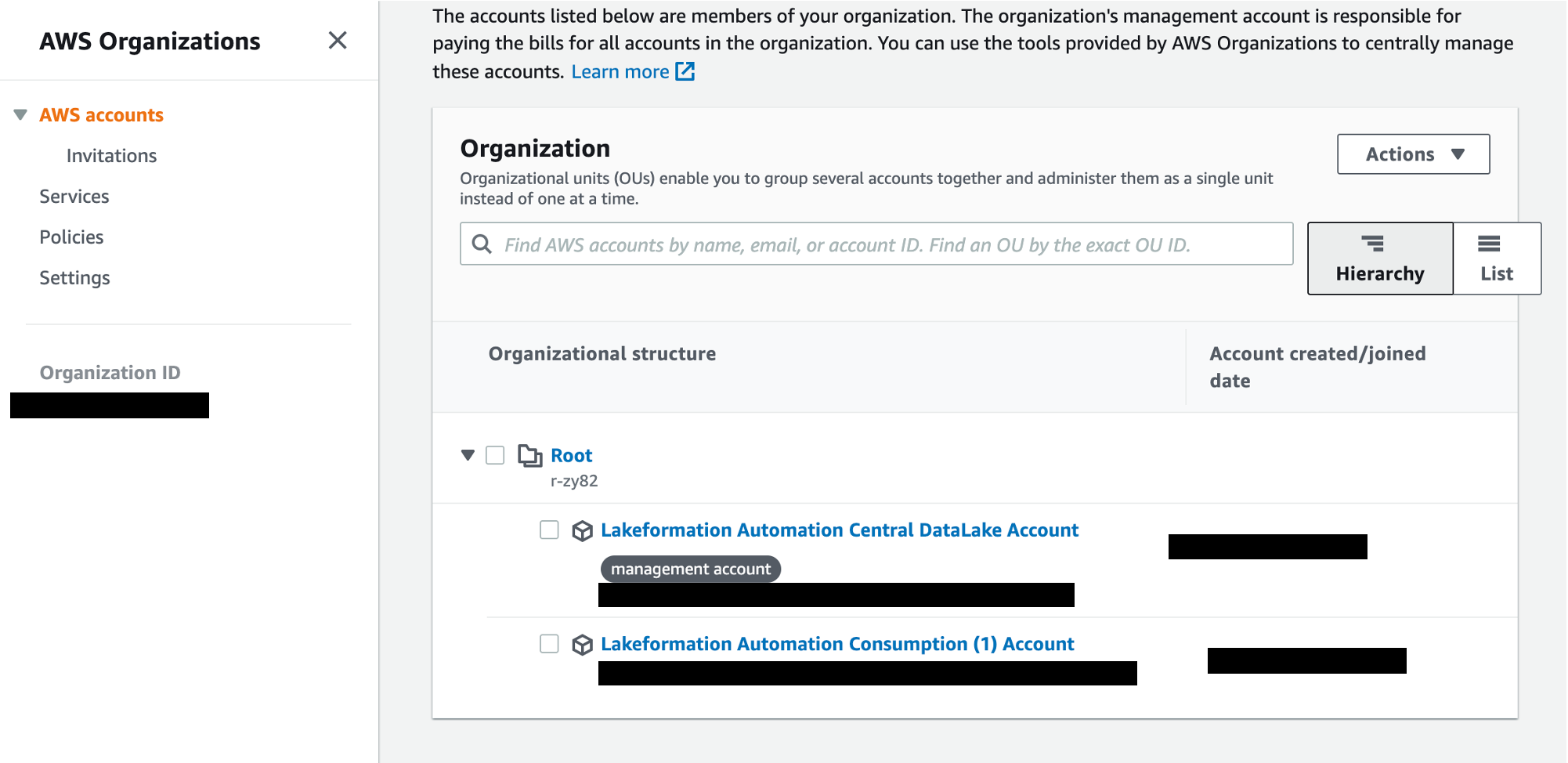The width and height of the screenshot is (1568, 763).
Task: Collapse the Root tree node
Action: (x=468, y=455)
